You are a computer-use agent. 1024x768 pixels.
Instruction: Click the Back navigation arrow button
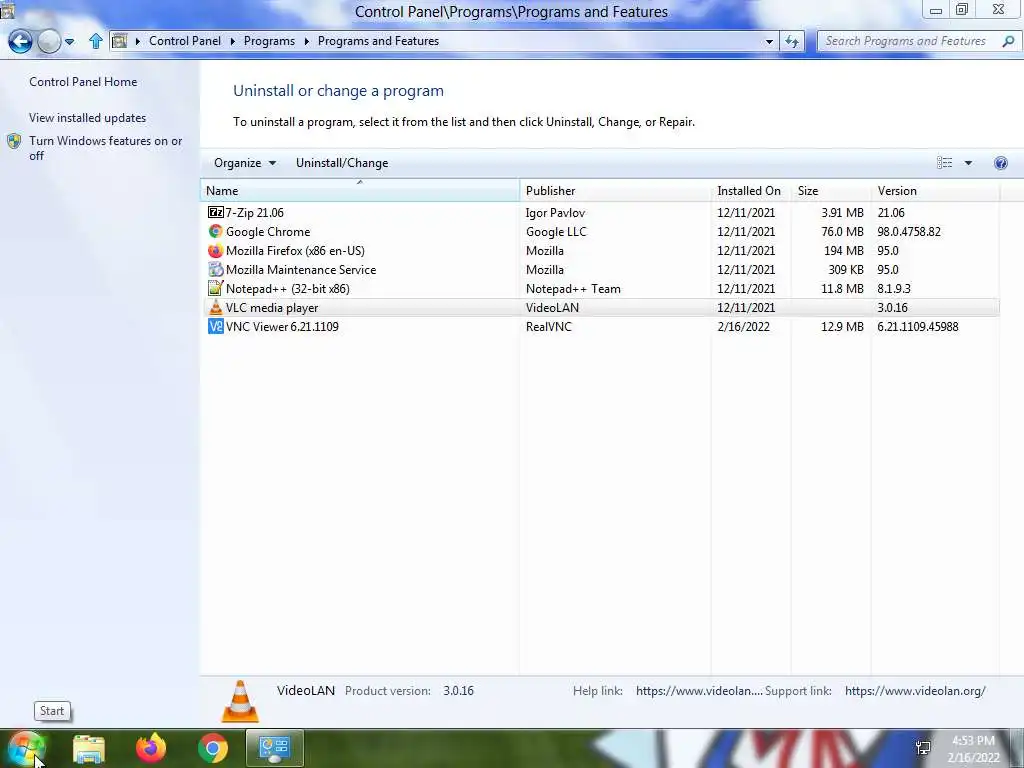pyautogui.click(x=20, y=41)
